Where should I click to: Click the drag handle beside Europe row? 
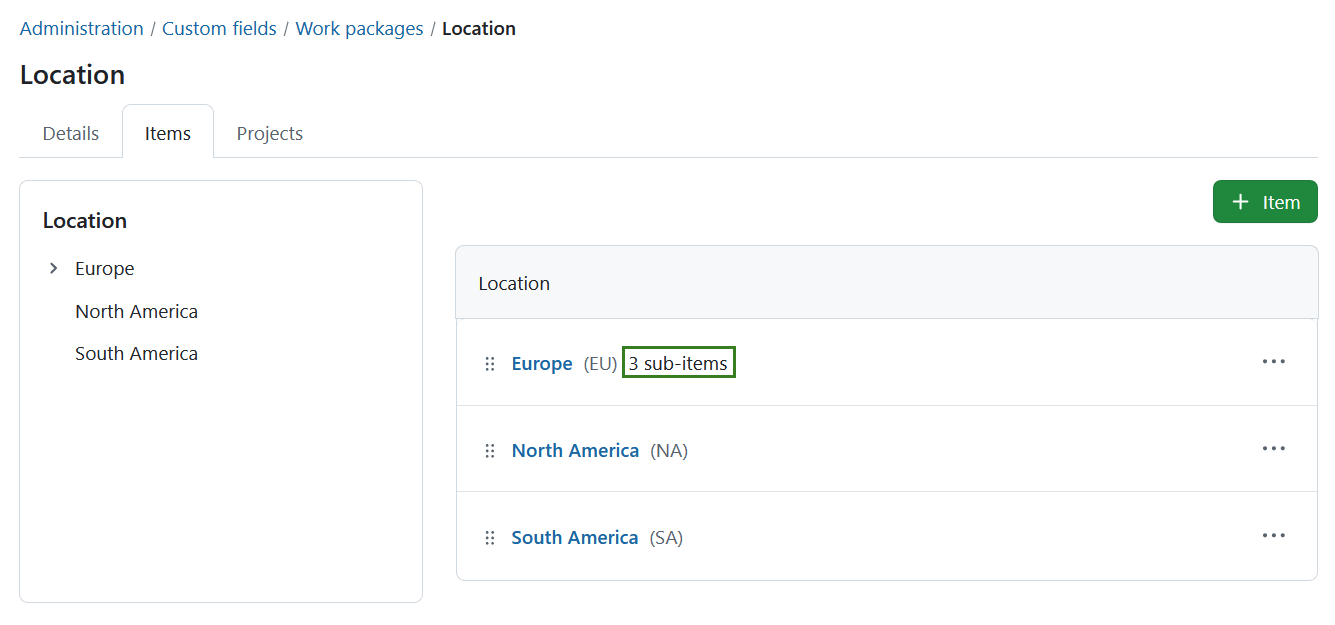(x=489, y=363)
